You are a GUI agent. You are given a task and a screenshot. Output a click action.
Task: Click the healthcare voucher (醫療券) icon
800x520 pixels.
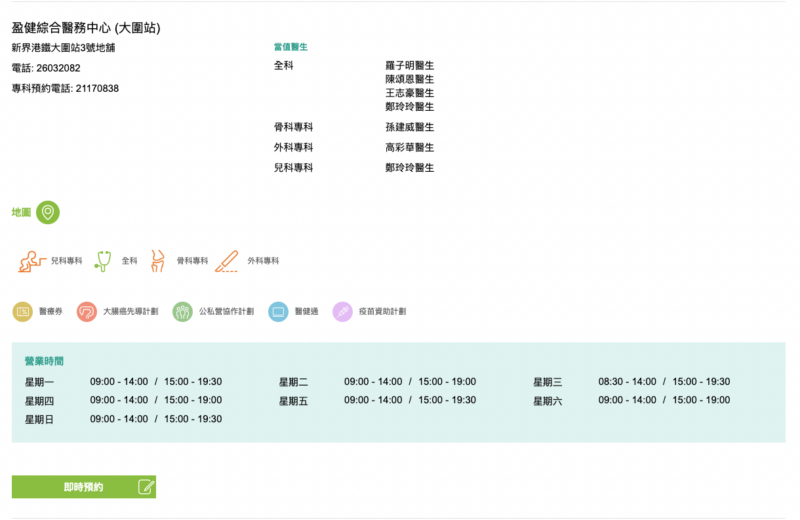point(23,312)
